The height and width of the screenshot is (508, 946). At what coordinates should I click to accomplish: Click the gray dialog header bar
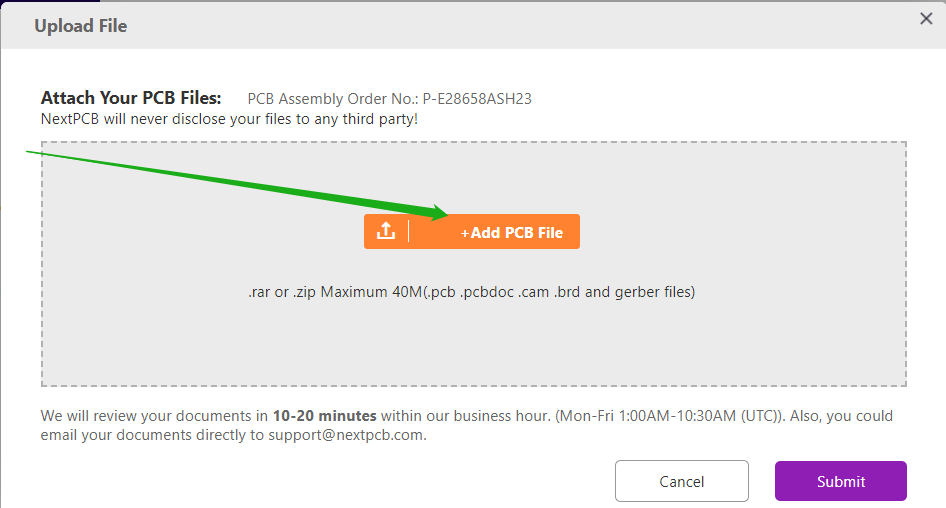tap(500, 26)
